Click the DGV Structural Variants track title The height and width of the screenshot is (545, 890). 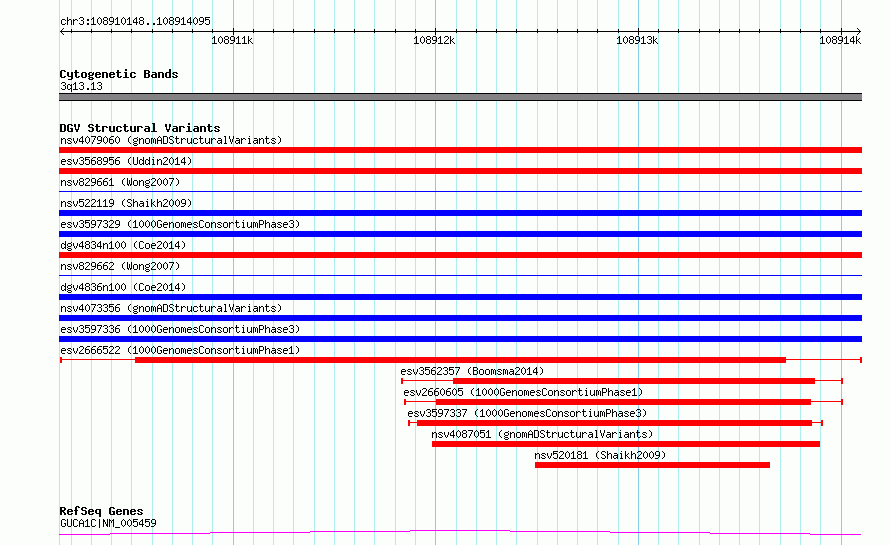coord(140,128)
